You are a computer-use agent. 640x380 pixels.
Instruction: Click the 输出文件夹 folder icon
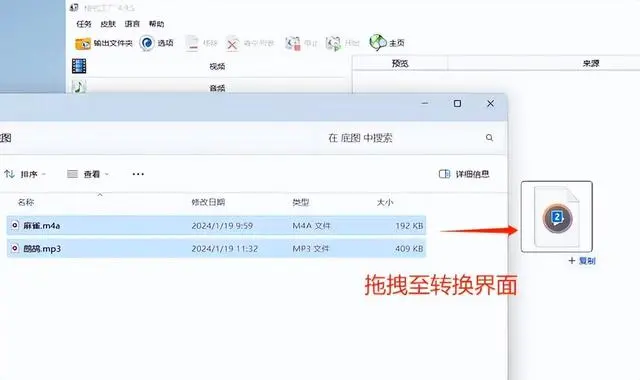point(83,43)
